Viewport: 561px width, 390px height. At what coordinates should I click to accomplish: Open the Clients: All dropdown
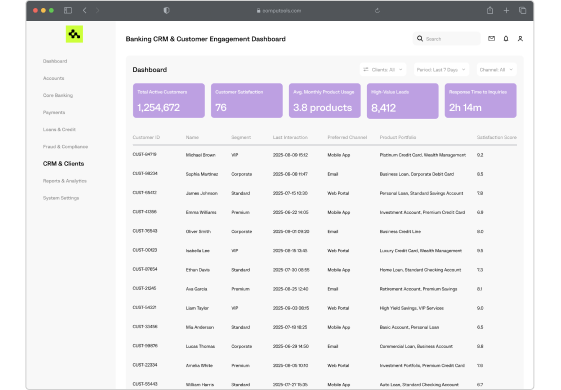coord(383,69)
